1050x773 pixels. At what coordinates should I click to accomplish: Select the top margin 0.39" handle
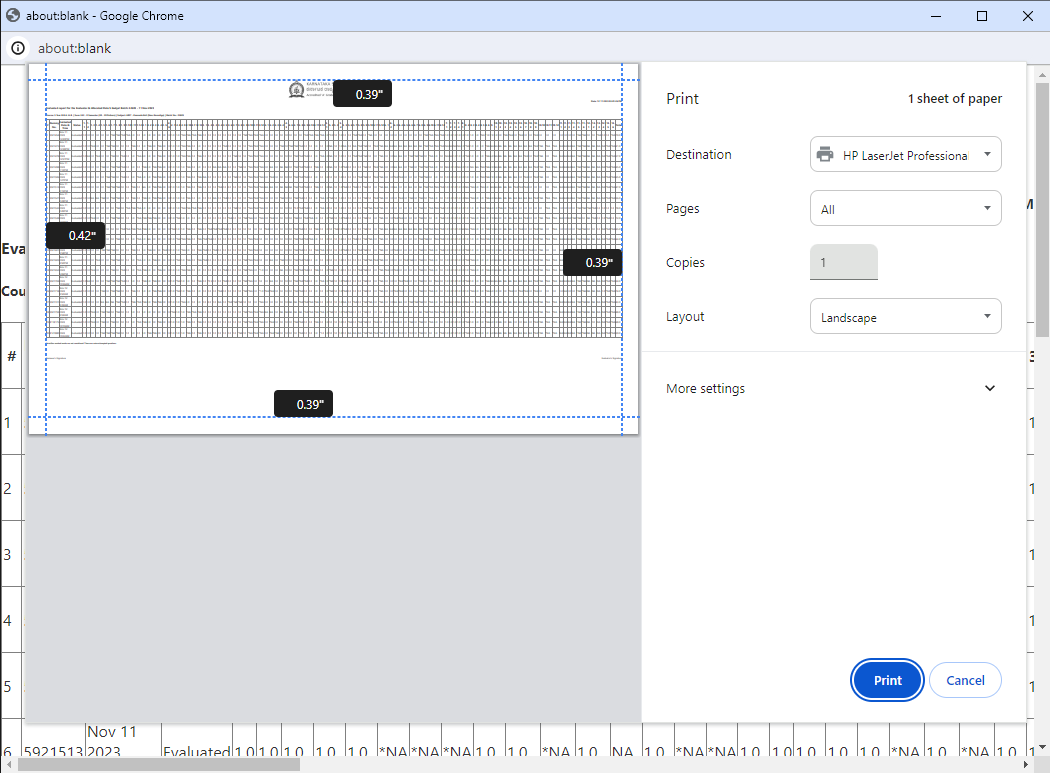point(362,94)
